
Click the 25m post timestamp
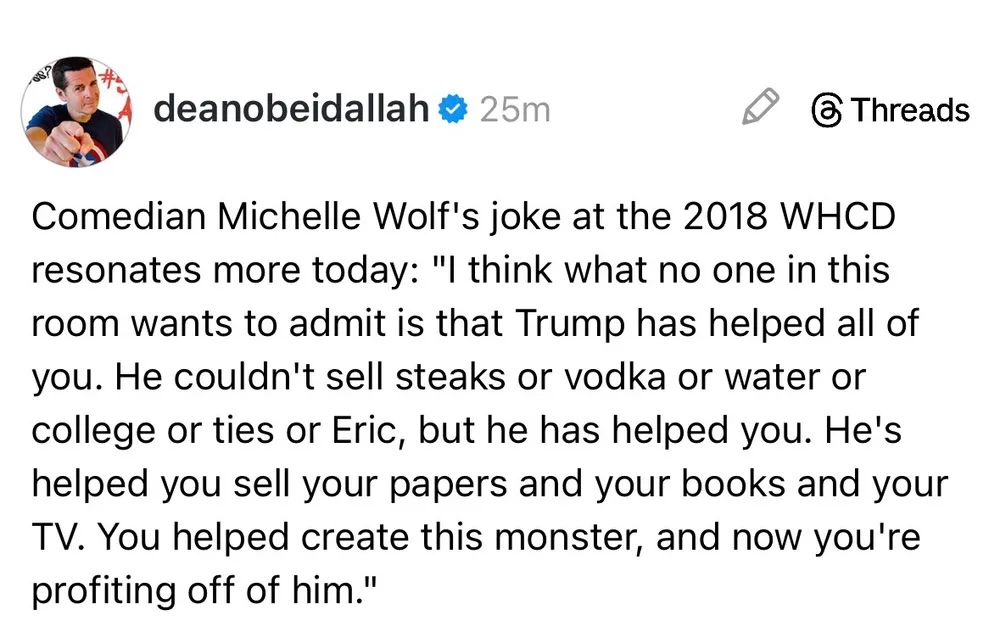coord(515,109)
